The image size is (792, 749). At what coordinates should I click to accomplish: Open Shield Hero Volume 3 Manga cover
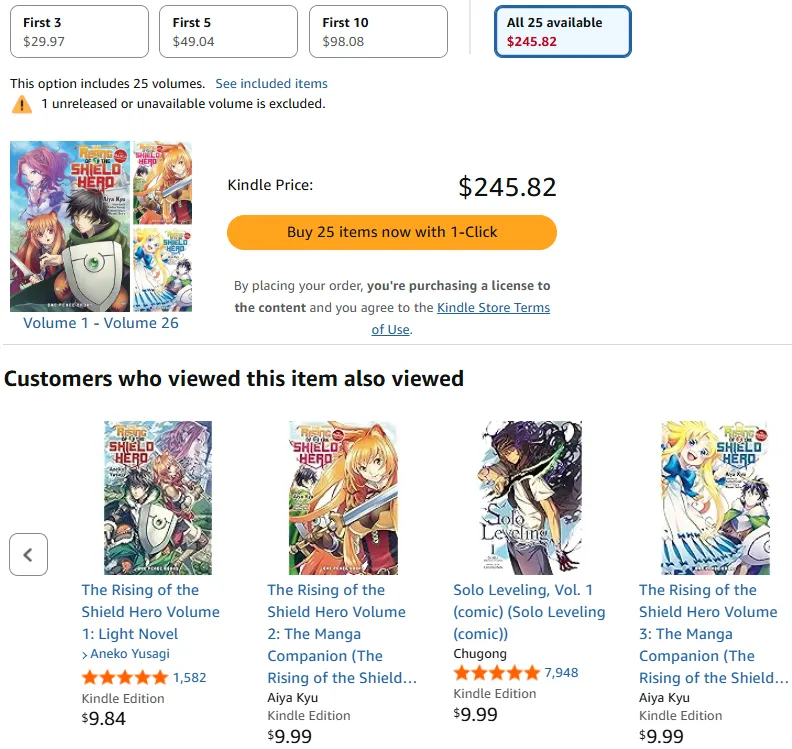(714, 498)
